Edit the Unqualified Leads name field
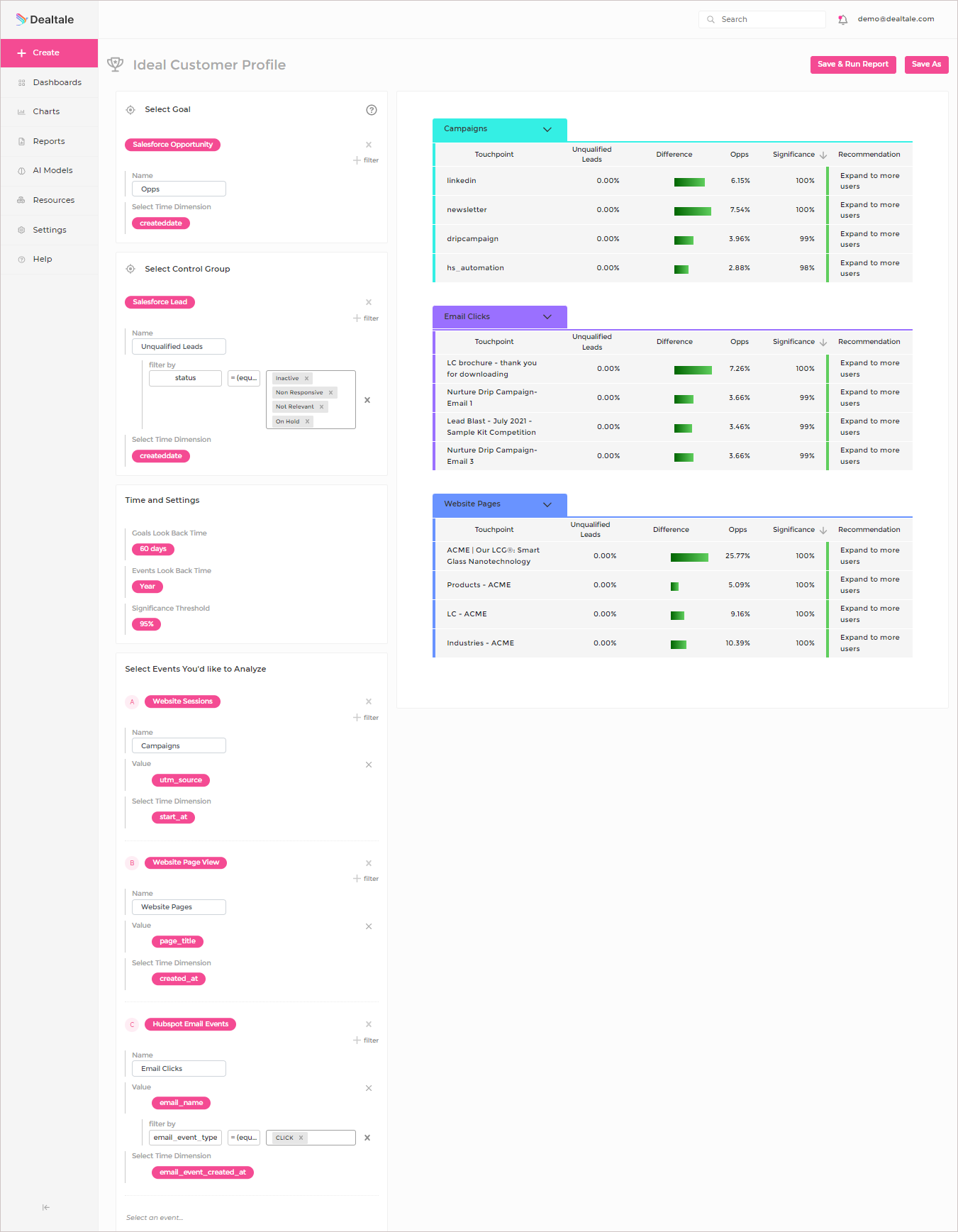 click(x=179, y=347)
